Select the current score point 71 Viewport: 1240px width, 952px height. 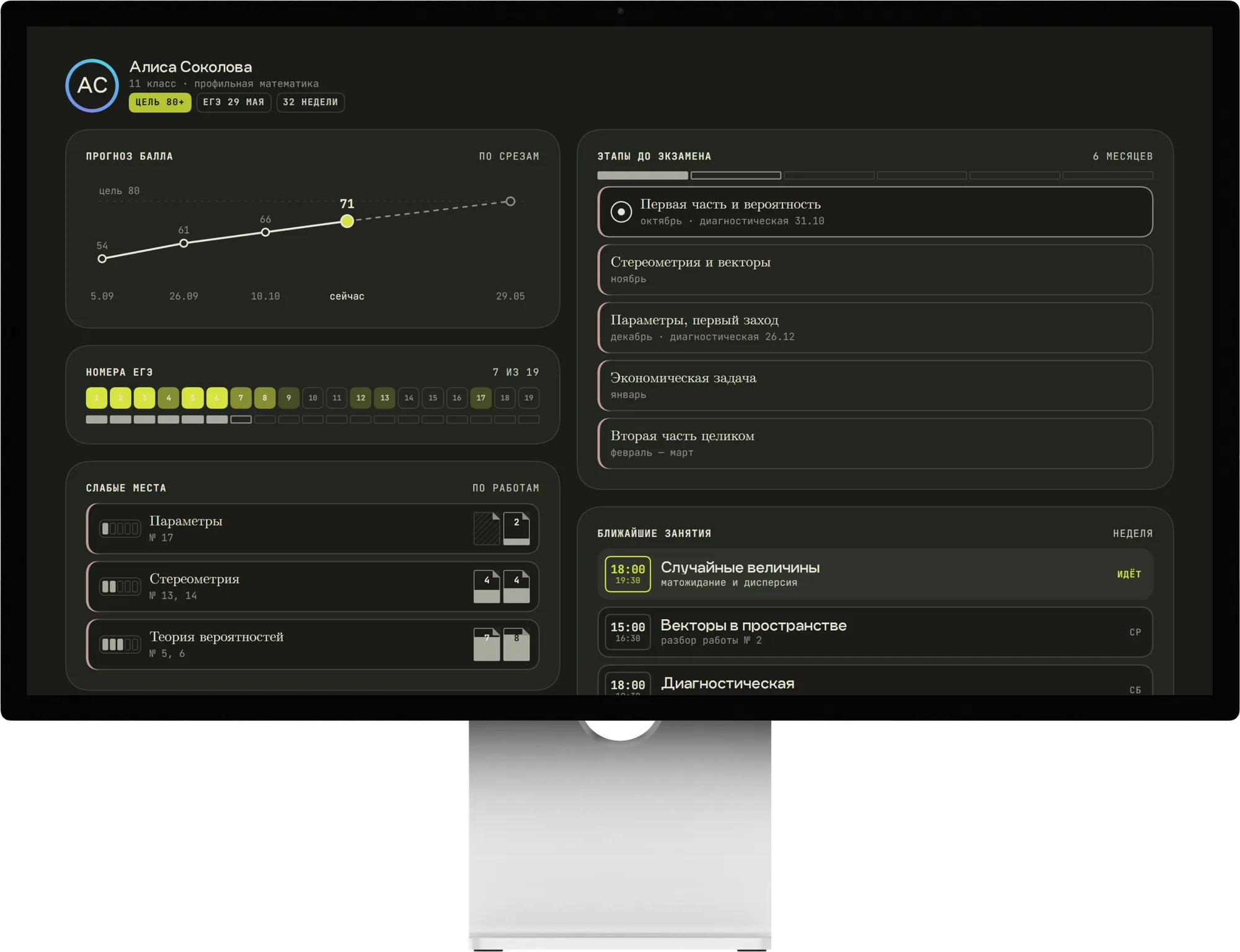click(x=347, y=221)
